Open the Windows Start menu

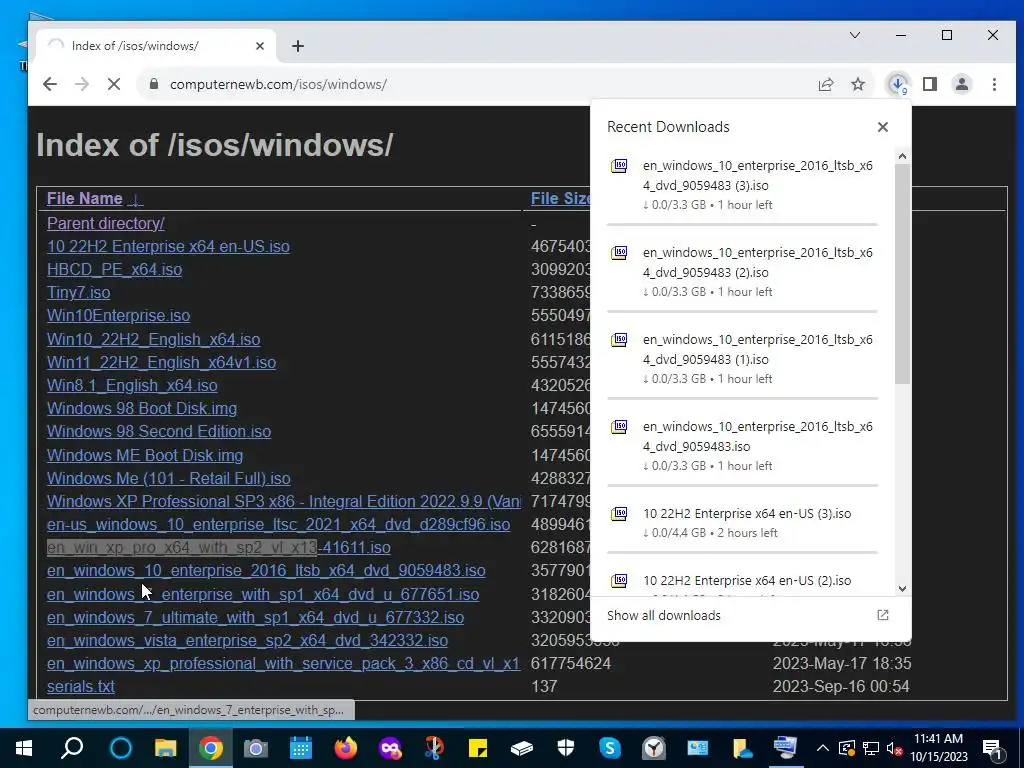[24, 748]
